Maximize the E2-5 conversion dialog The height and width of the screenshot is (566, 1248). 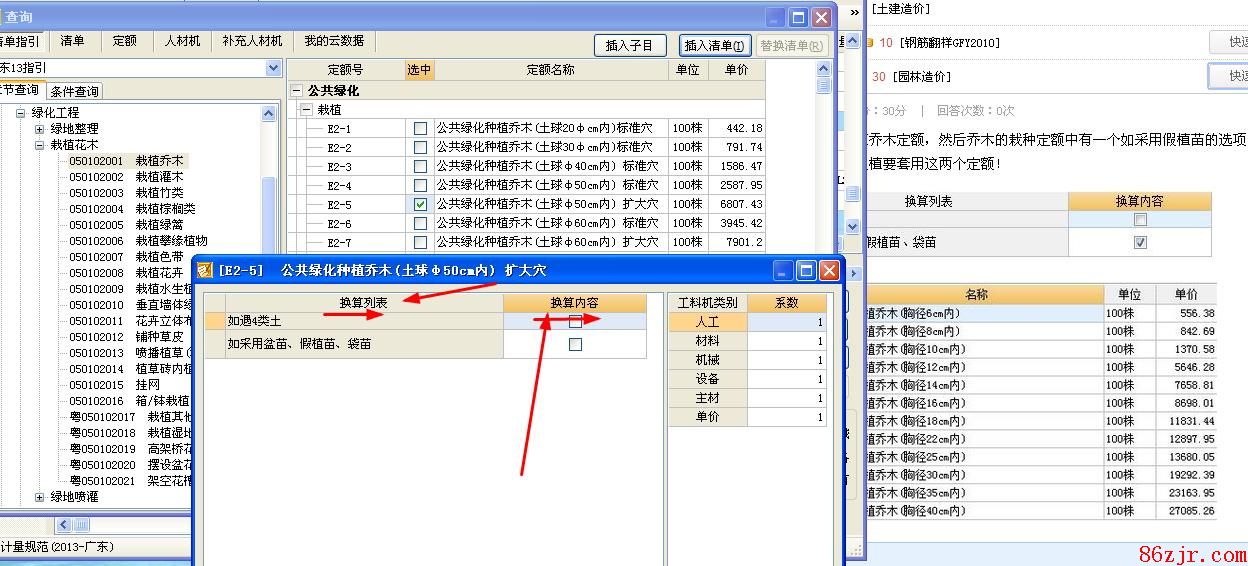(806, 270)
